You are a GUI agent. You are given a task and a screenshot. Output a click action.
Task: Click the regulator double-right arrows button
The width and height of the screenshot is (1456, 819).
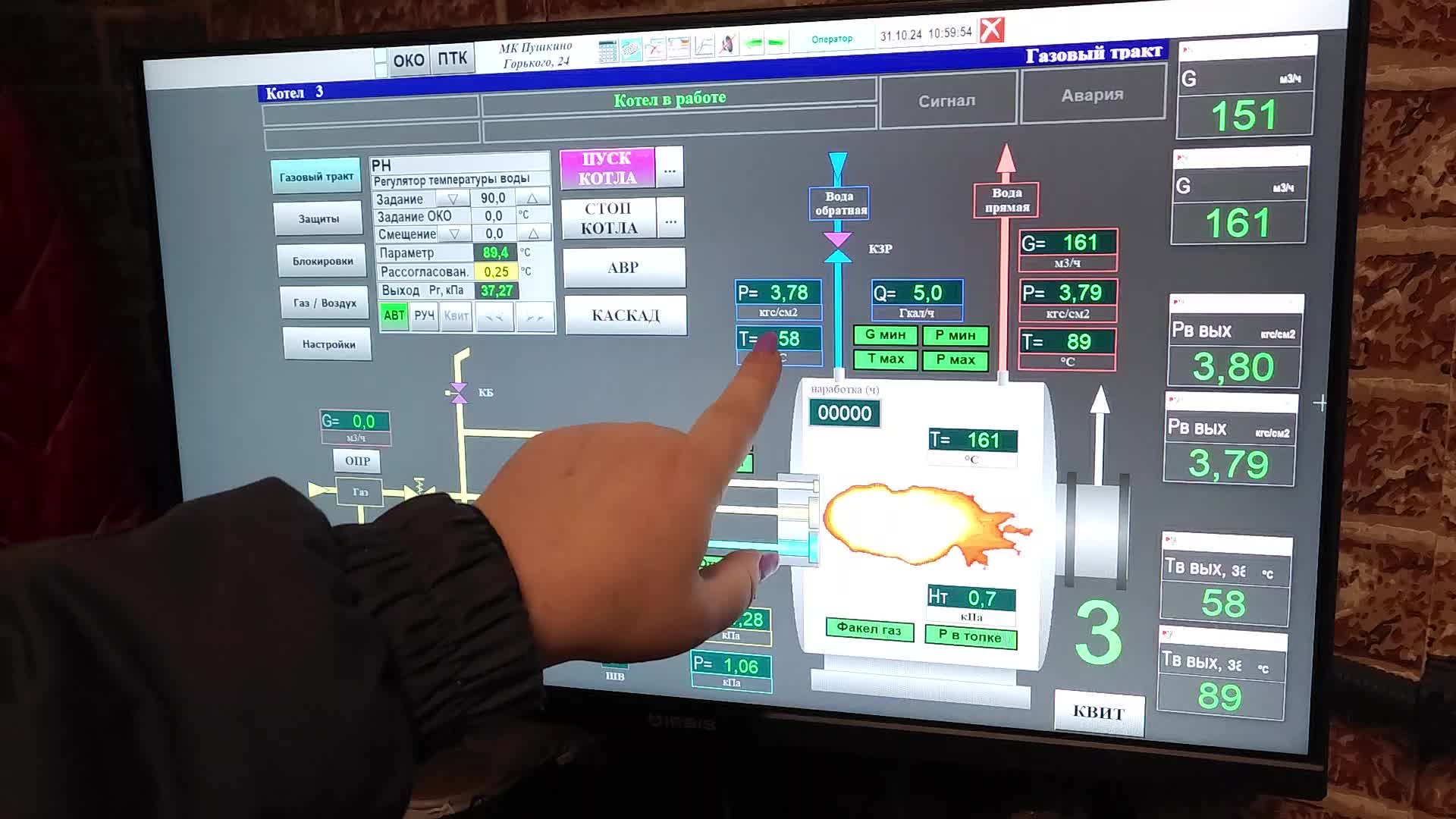[535, 317]
